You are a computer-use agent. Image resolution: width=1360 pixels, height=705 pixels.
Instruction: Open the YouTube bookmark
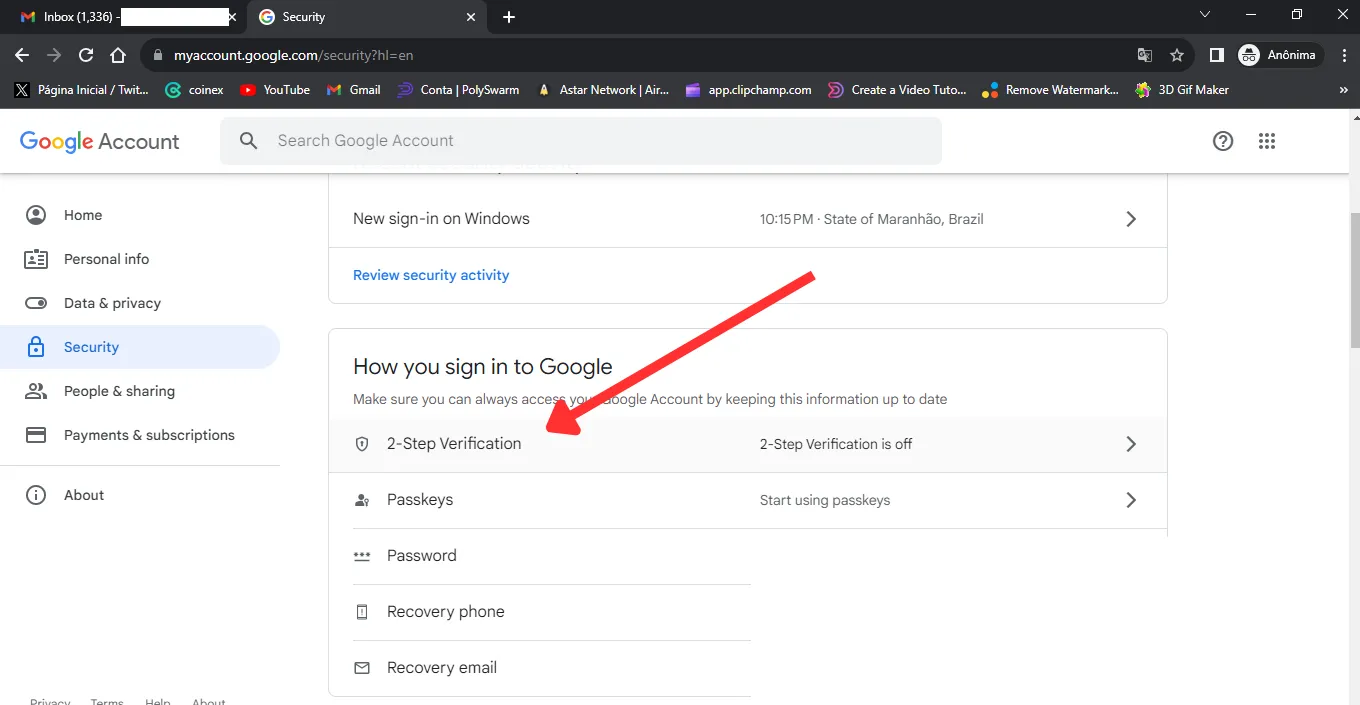(275, 89)
